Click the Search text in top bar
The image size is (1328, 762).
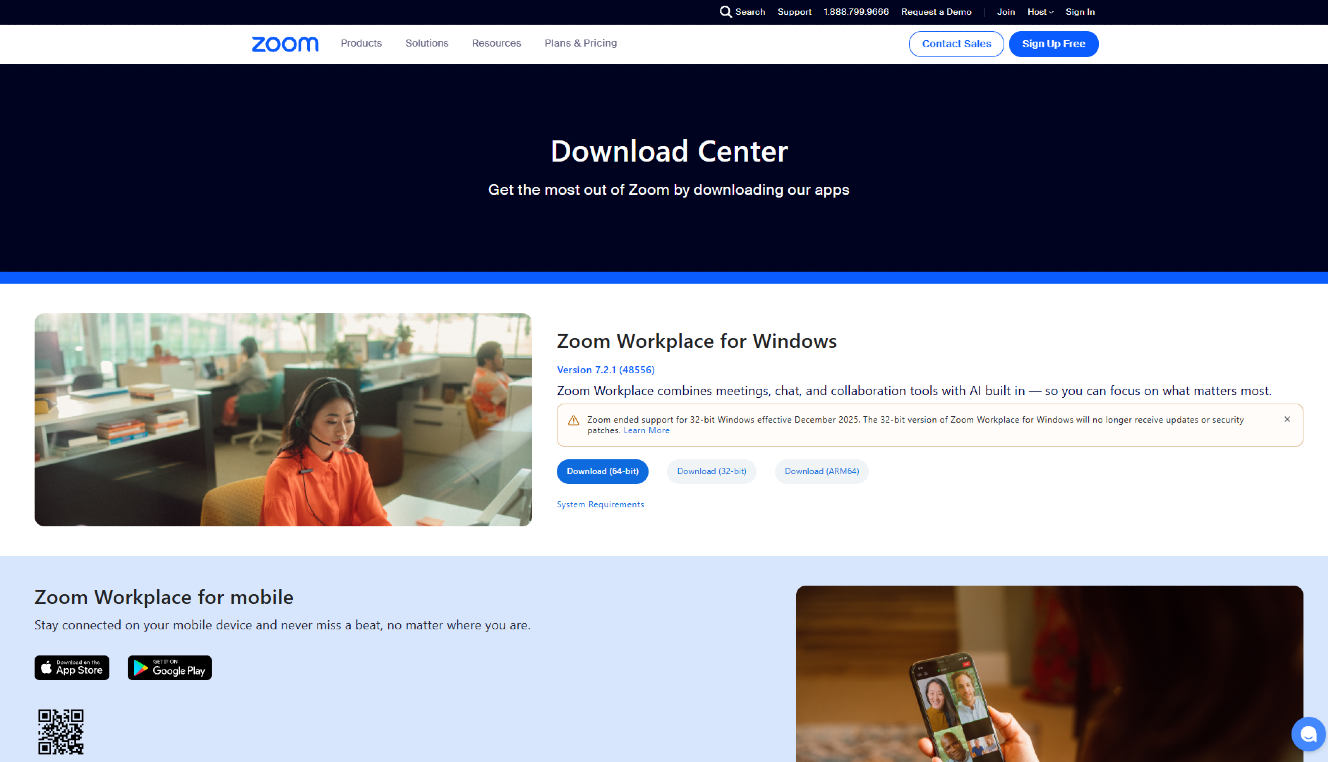(x=750, y=12)
